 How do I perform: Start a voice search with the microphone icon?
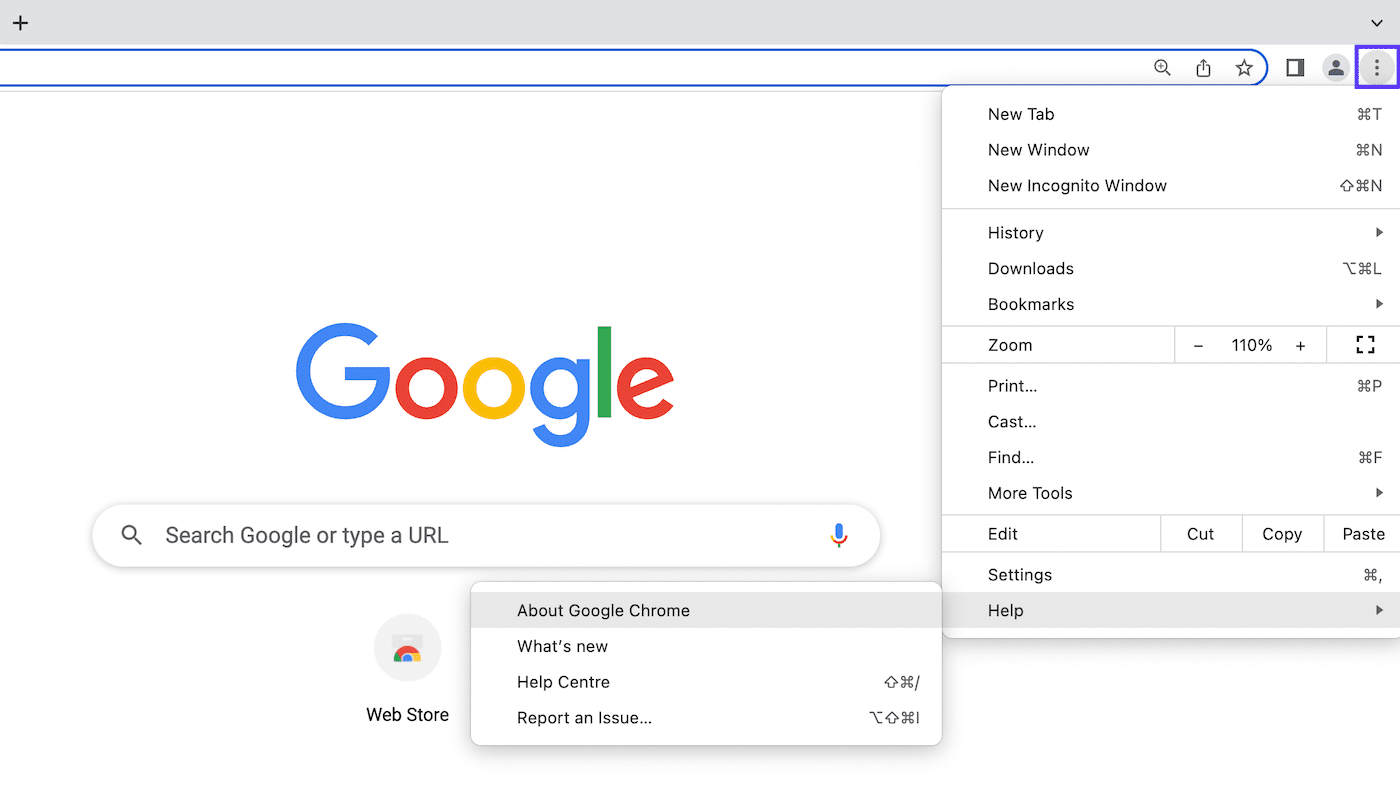coord(839,535)
